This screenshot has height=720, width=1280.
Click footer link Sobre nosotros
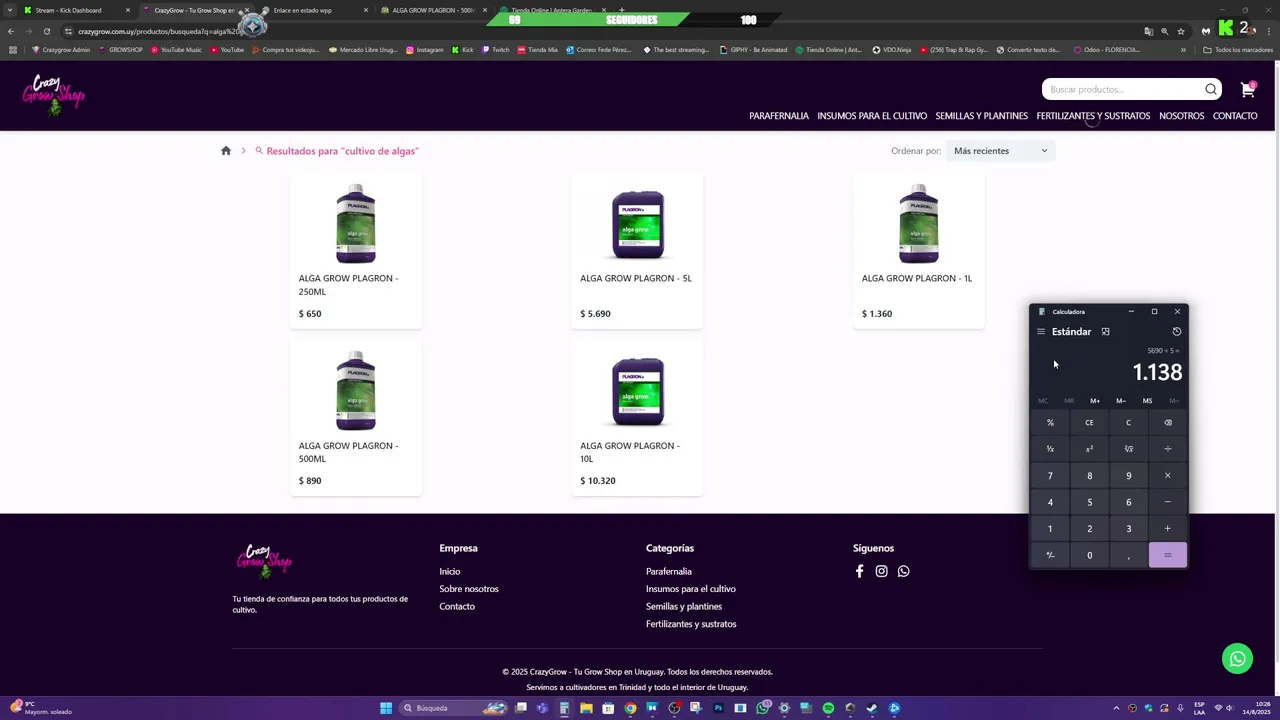point(469,589)
